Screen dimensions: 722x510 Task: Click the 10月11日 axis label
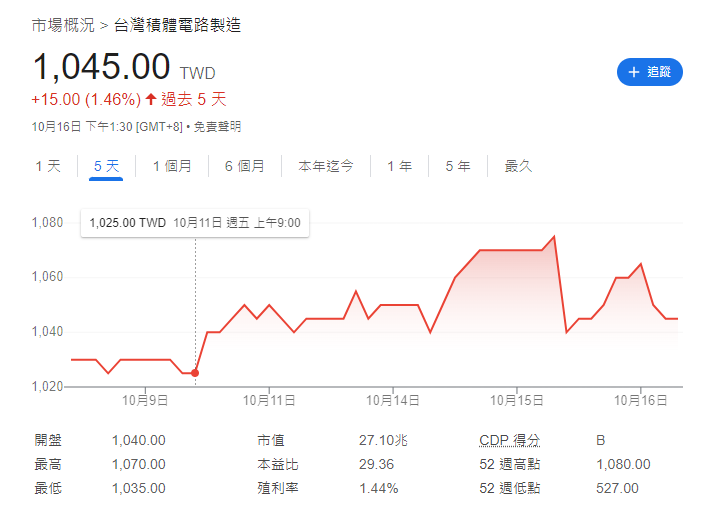pyautogui.click(x=269, y=400)
